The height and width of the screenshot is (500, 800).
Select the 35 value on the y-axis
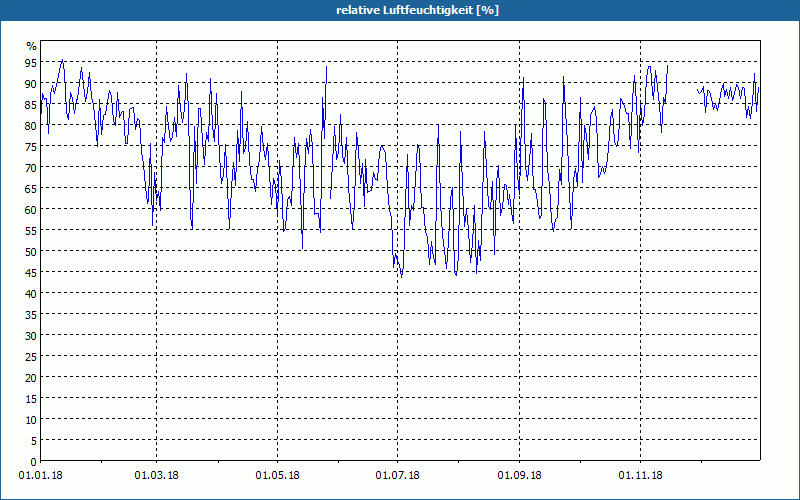coord(32,314)
